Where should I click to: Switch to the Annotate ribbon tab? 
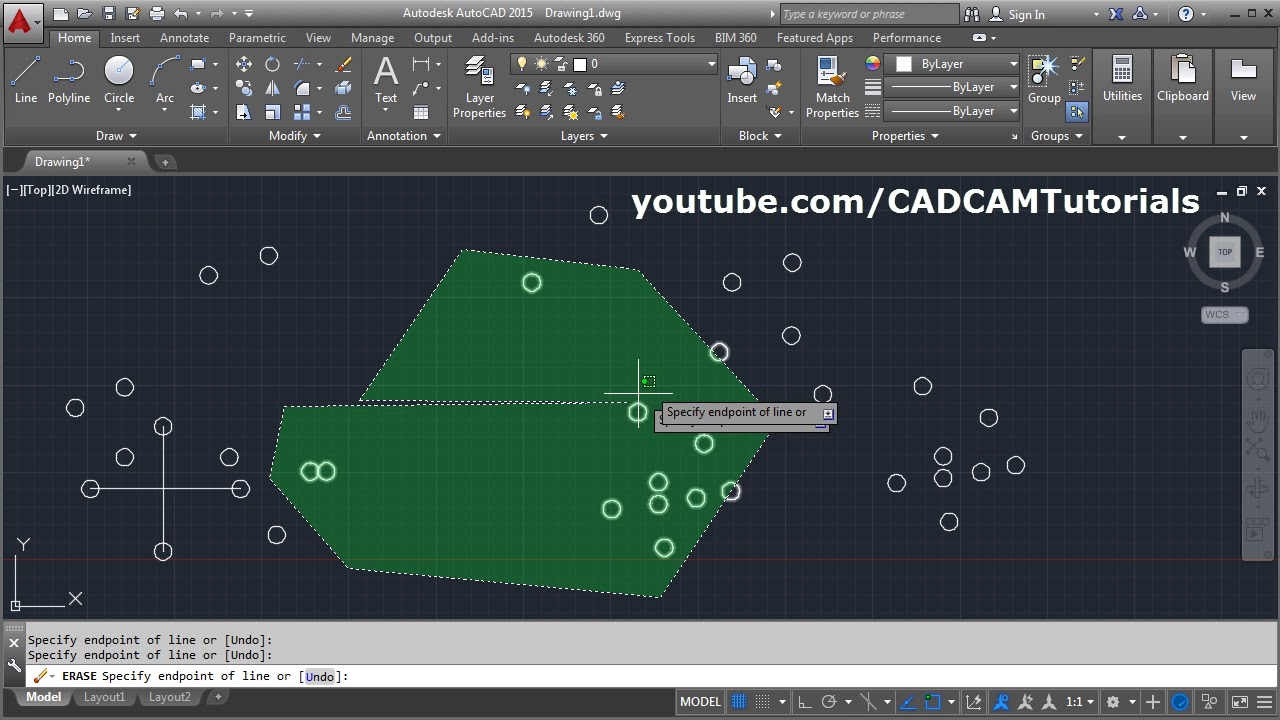coord(184,38)
